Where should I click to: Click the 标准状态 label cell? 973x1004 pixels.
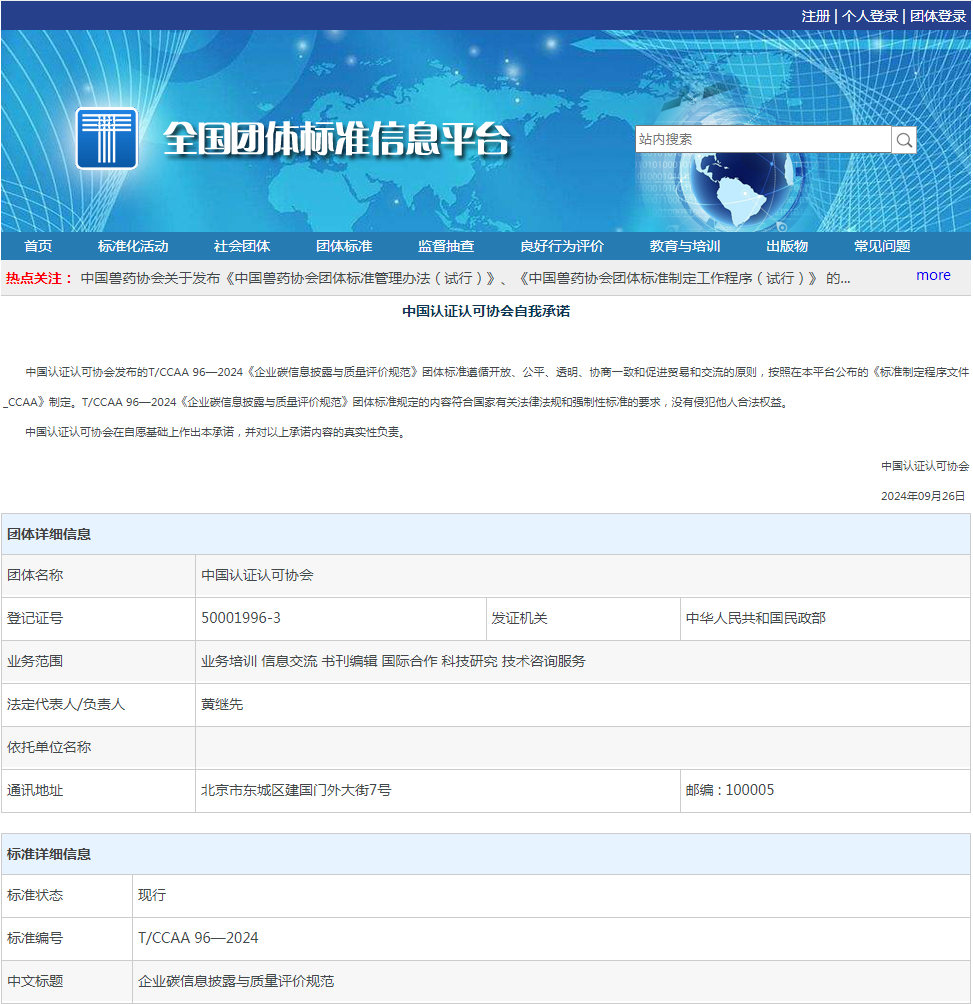point(67,896)
